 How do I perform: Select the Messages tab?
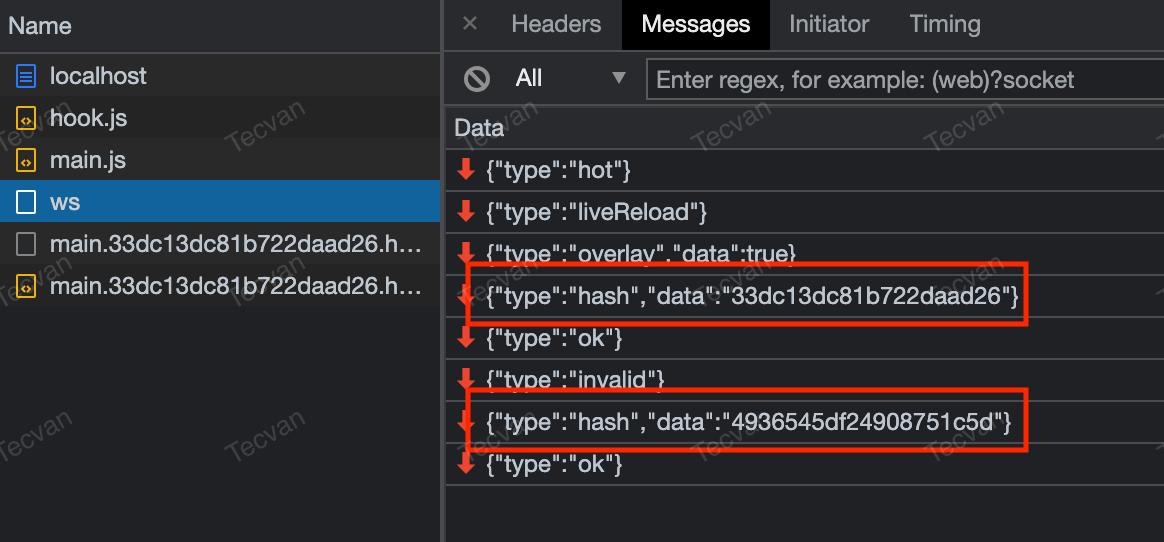696,25
